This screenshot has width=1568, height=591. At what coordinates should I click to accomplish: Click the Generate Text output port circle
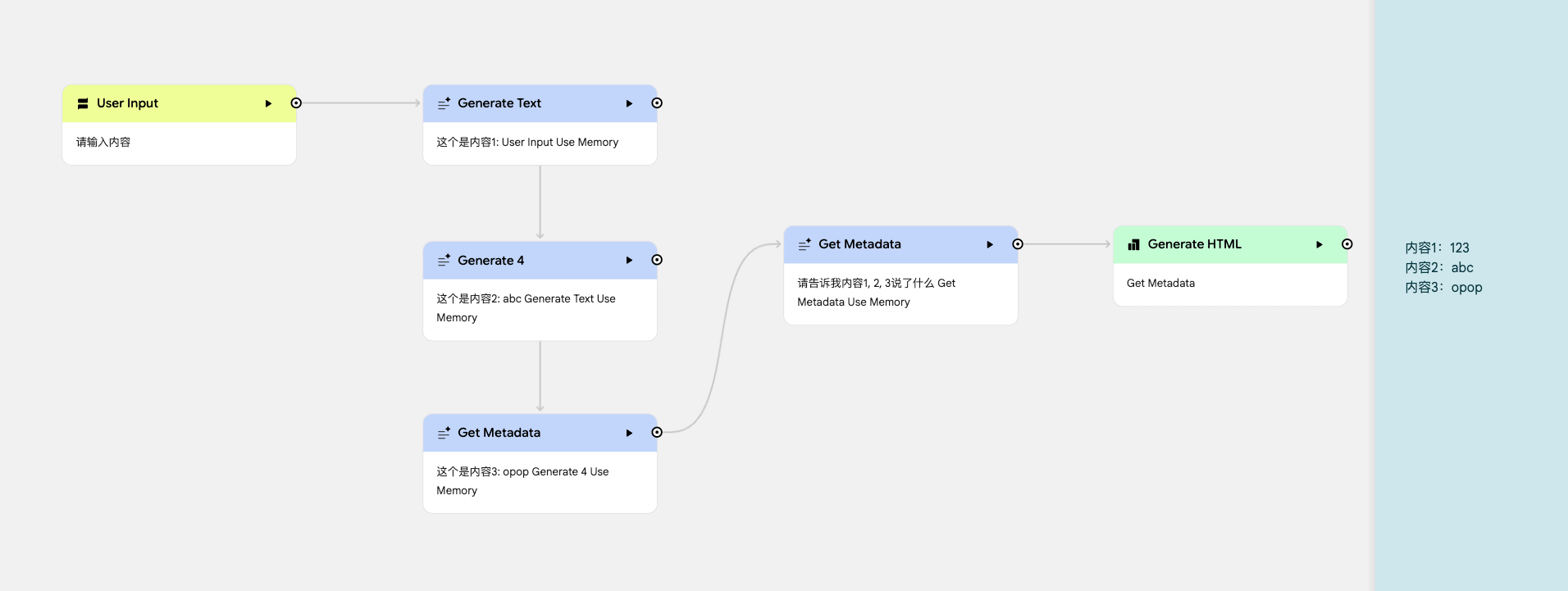(x=657, y=103)
